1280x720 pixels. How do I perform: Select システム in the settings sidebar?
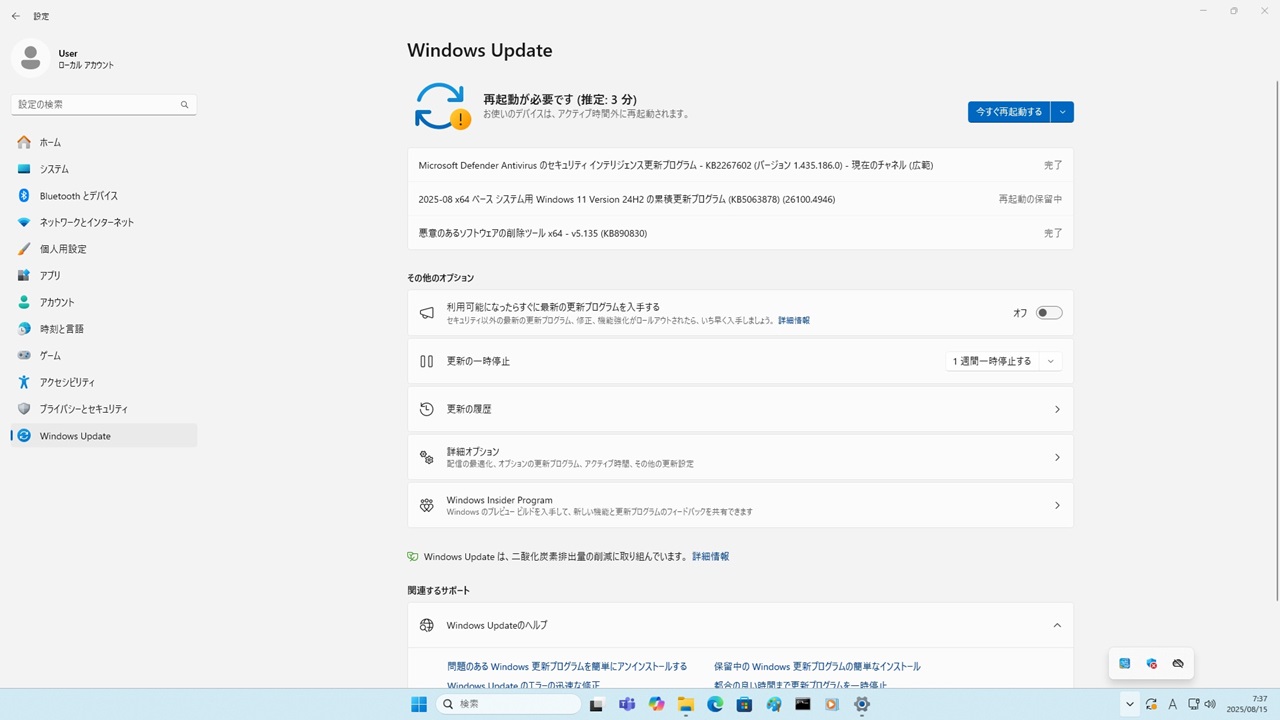pyautogui.click(x=104, y=169)
